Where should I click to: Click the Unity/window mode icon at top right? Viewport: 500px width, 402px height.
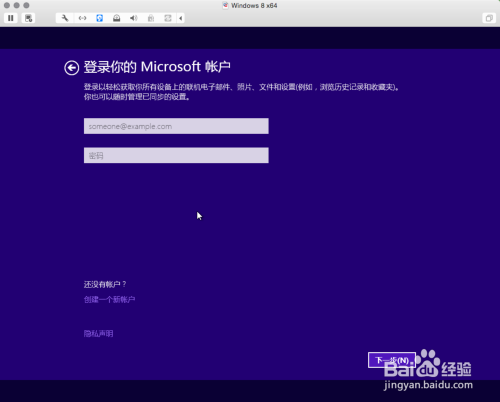tap(489, 18)
